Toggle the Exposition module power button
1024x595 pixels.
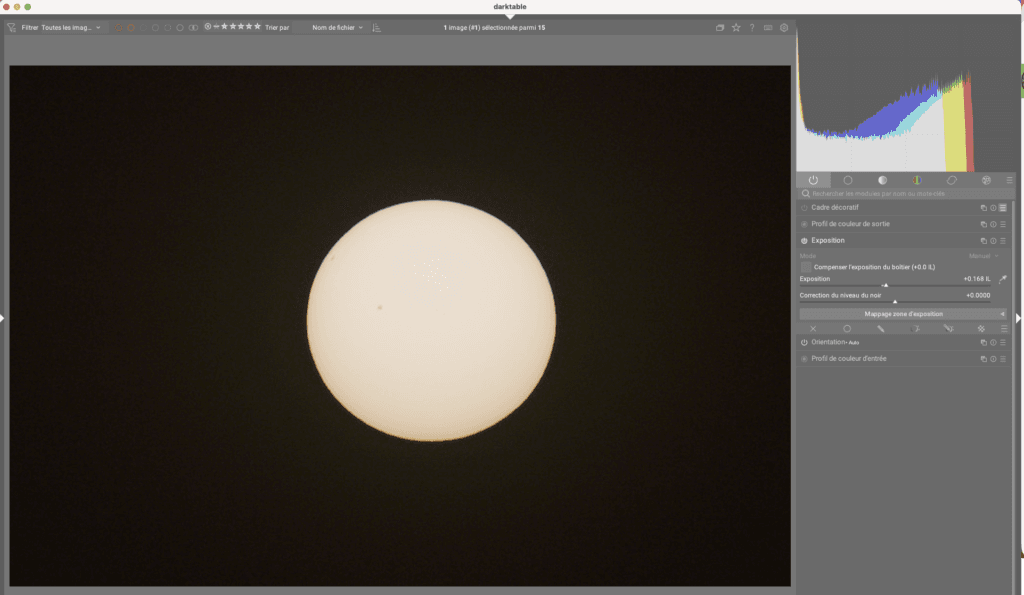coord(804,240)
